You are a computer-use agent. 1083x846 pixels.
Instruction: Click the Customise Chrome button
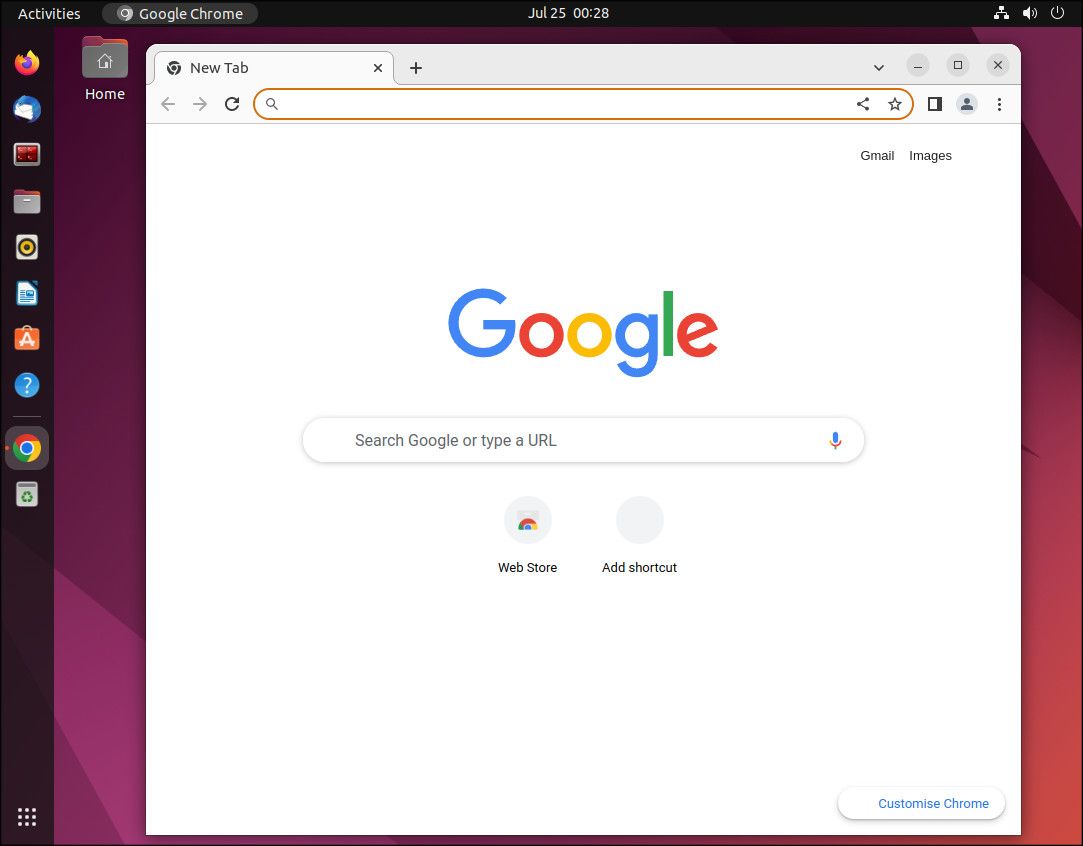coord(921,803)
